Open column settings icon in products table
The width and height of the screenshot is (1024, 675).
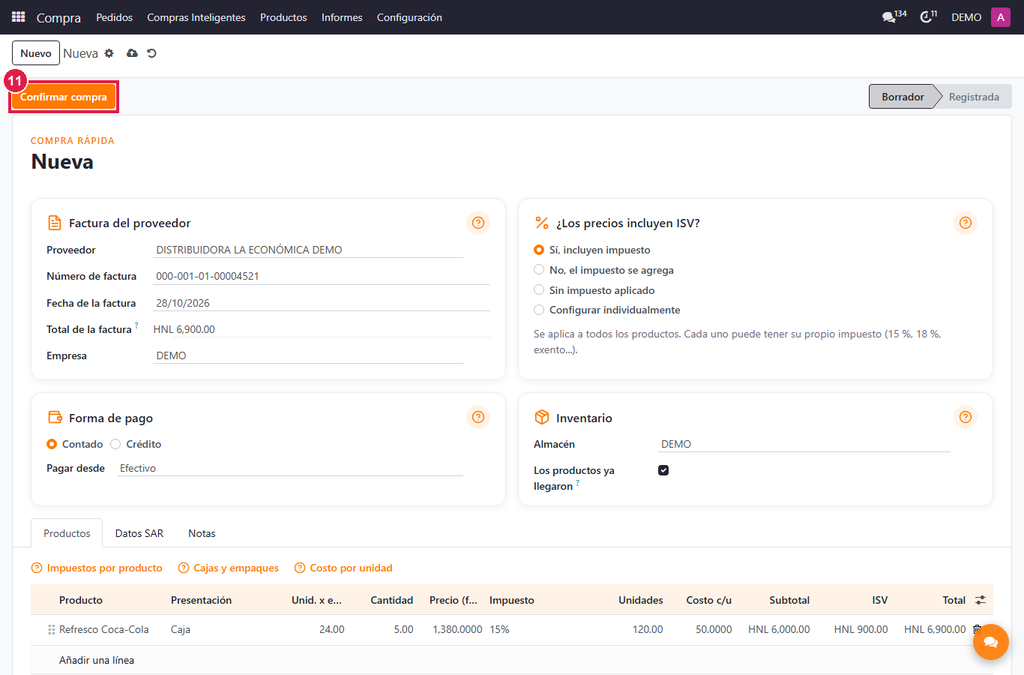(980, 600)
